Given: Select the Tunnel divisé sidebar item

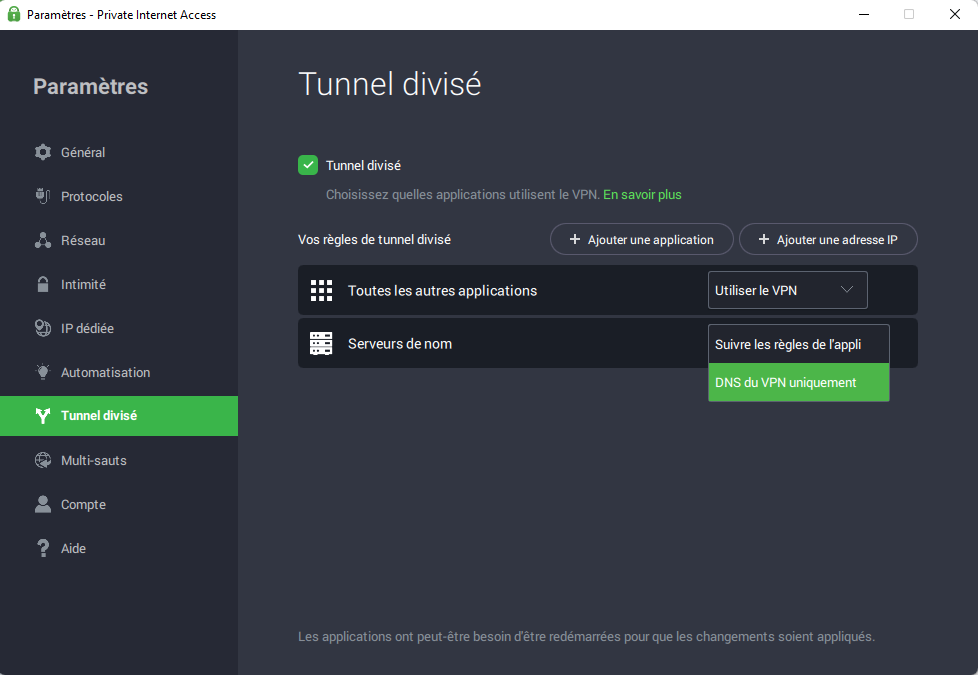Looking at the screenshot, I should (119, 415).
